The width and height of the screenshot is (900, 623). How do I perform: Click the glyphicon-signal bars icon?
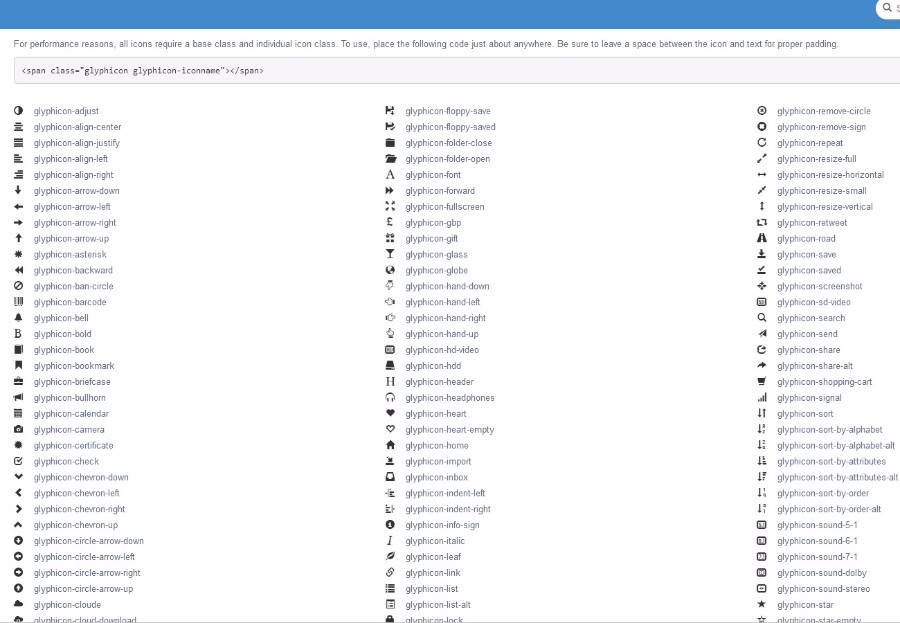(762, 397)
